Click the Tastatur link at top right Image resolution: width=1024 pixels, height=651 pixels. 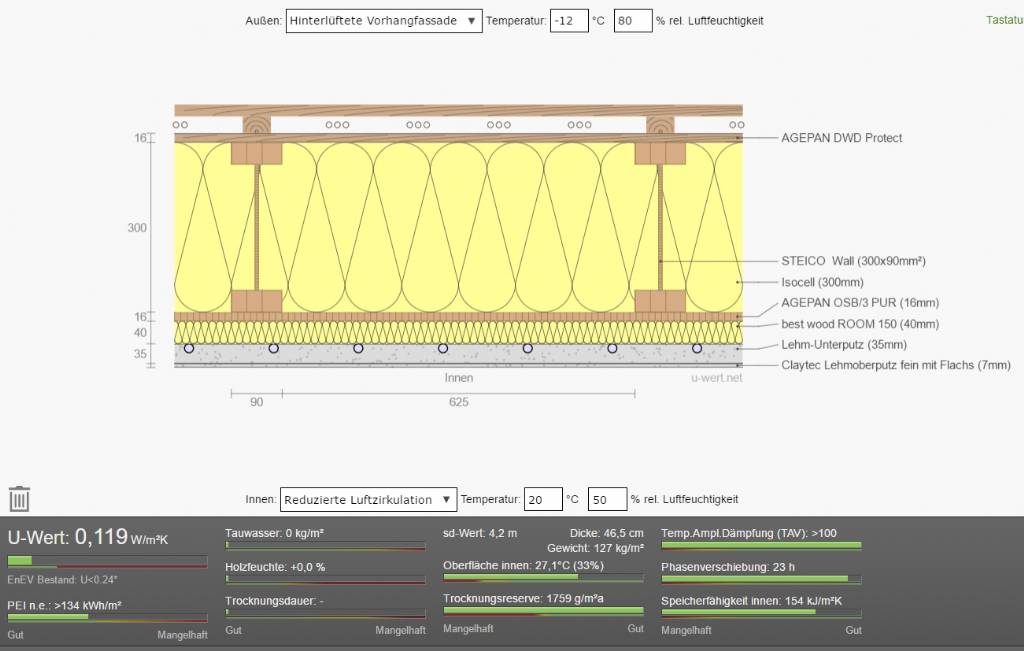coord(1003,20)
